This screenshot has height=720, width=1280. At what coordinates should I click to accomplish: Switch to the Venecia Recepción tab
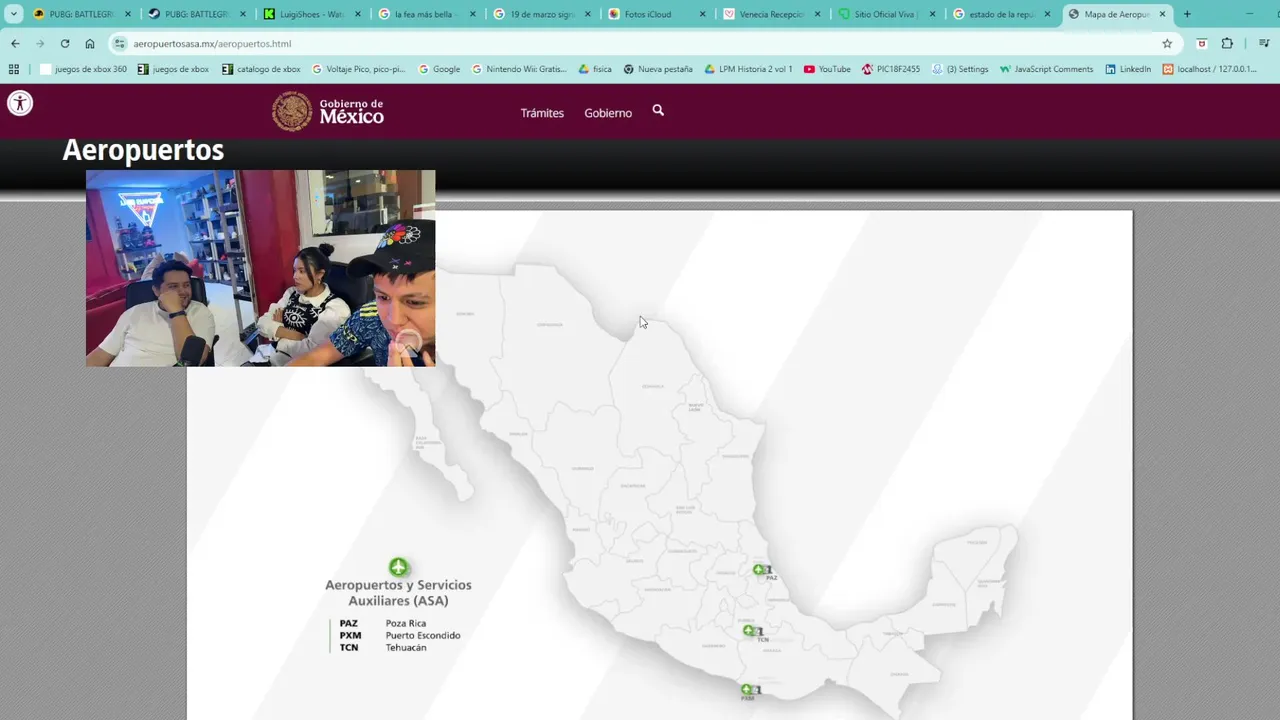(x=771, y=14)
